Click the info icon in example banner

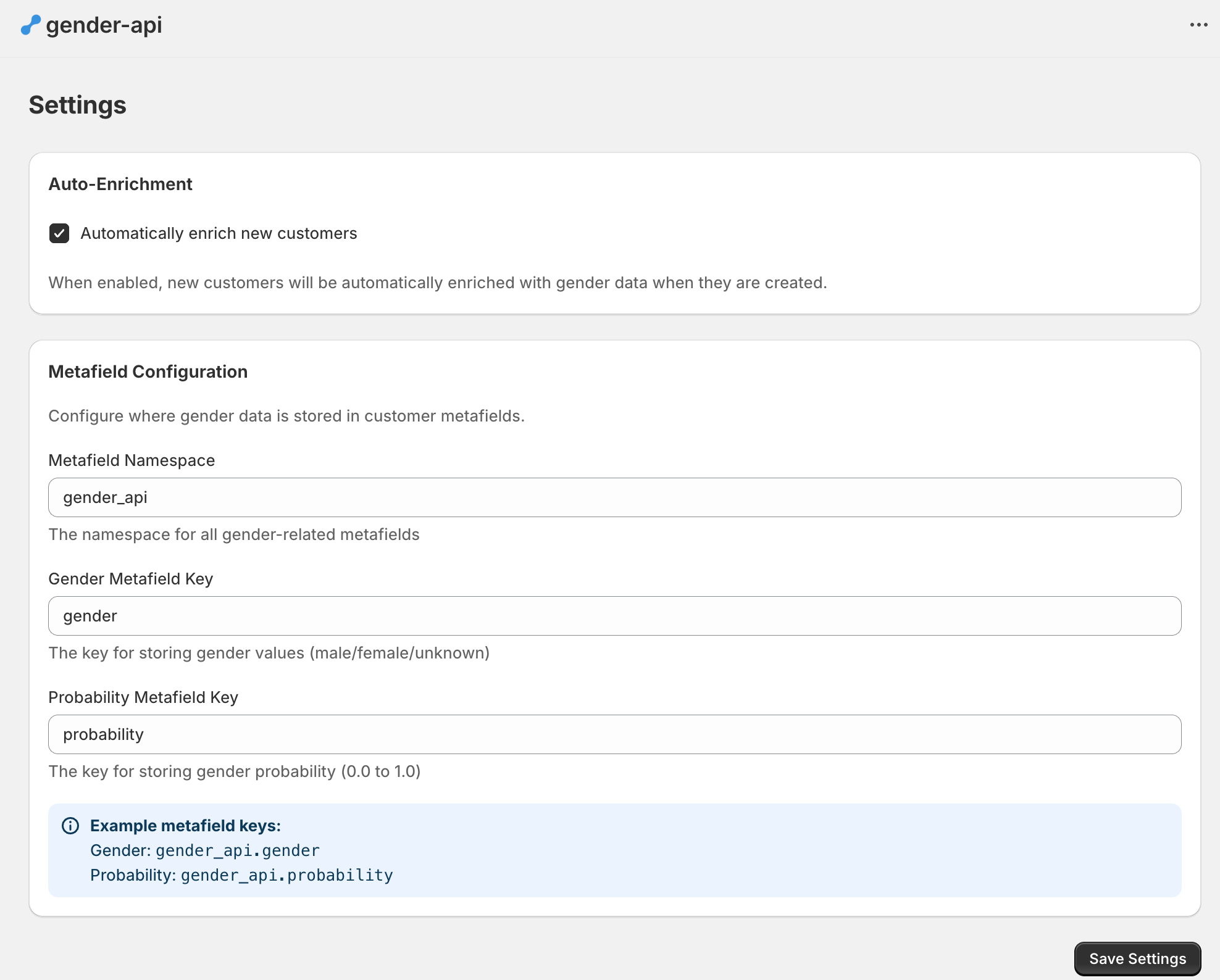[70, 826]
